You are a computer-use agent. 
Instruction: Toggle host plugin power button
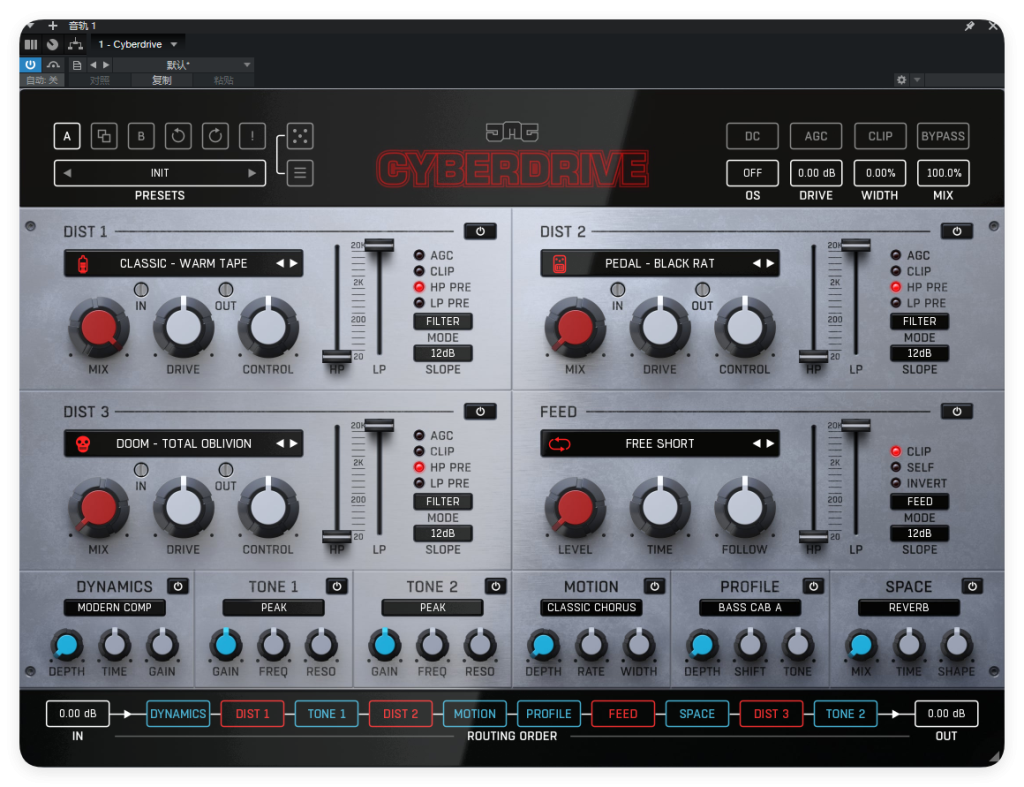click(x=30, y=65)
